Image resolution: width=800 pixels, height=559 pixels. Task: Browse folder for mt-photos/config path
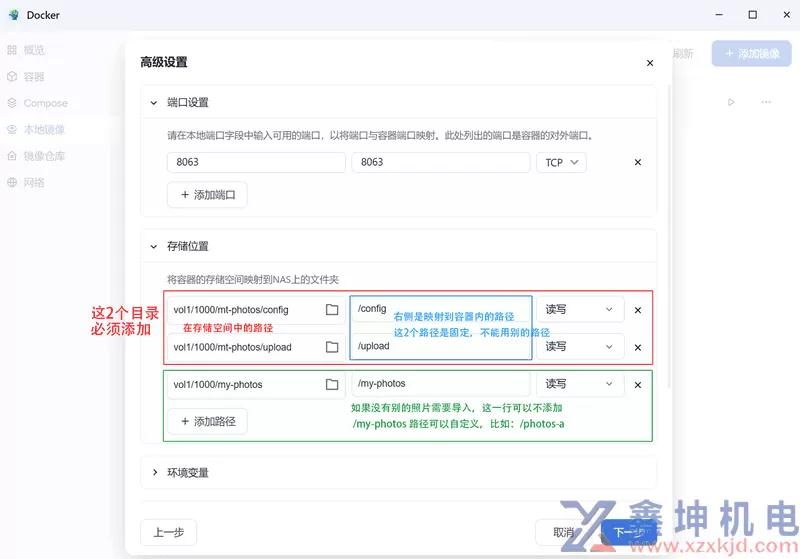[332, 310]
